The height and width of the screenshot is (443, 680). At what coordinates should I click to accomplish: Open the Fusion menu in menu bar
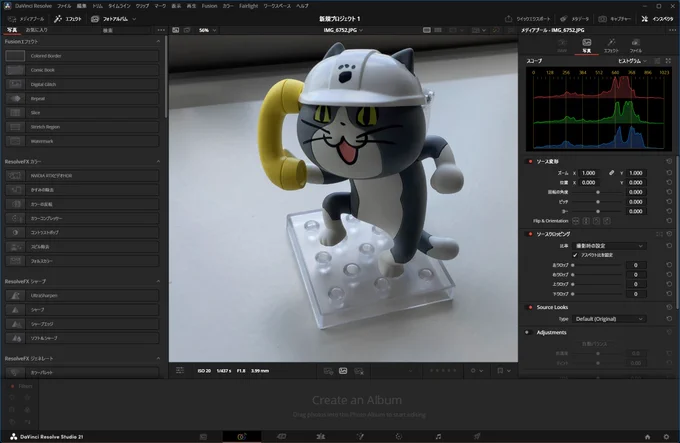pos(209,6)
